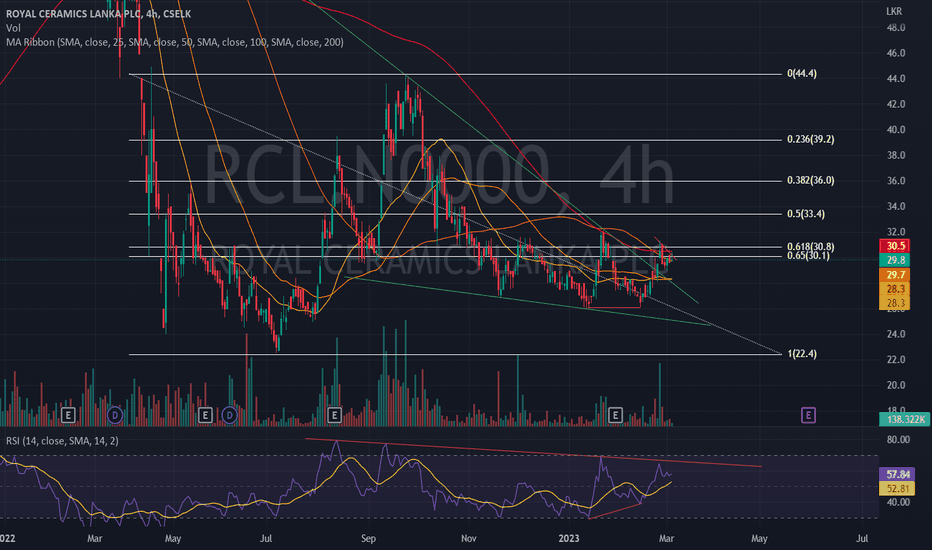The width and height of the screenshot is (932, 550).
Task: Click the earnings E marker after 2023 label
Action: [615, 415]
